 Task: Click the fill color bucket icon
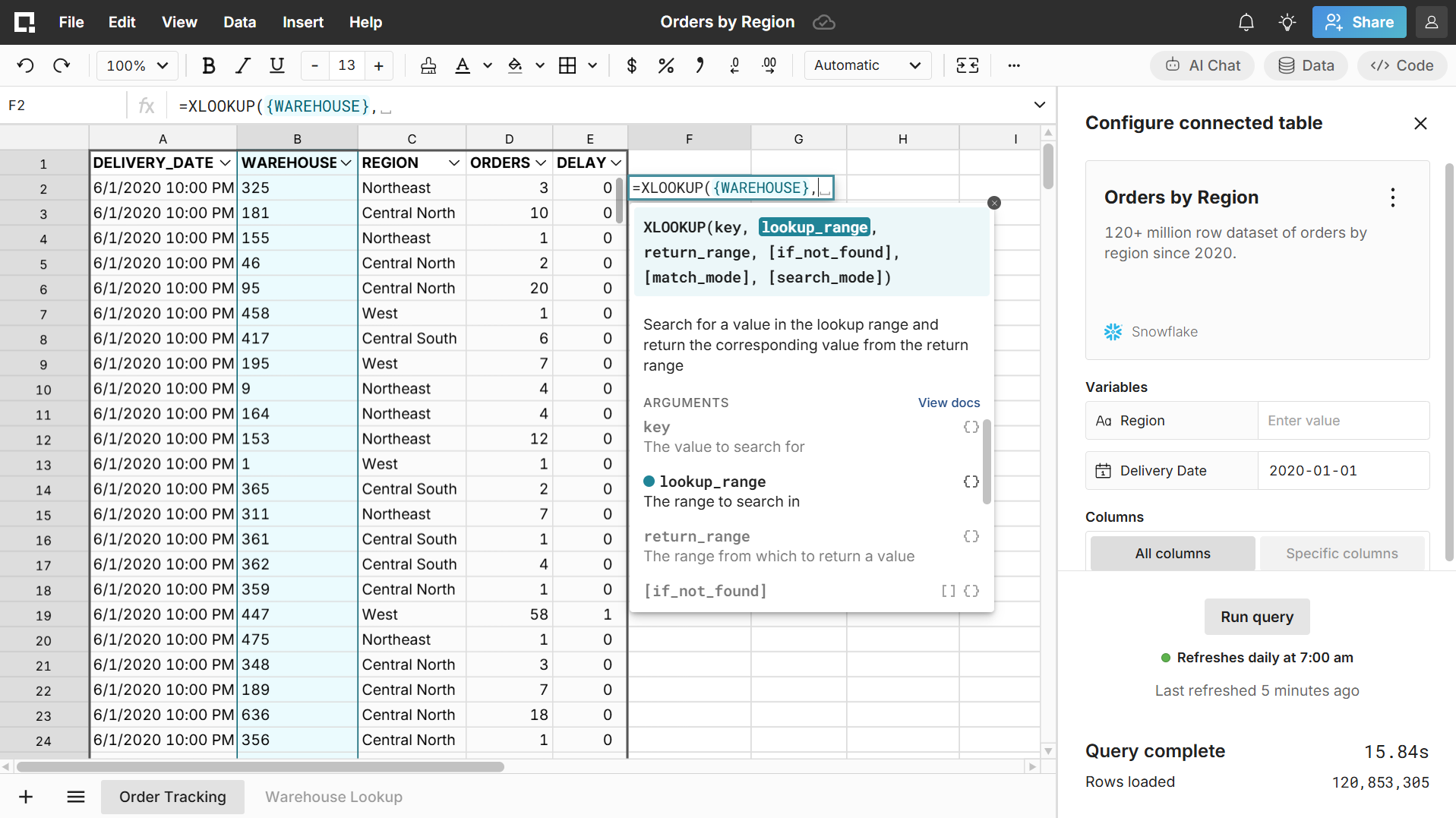pyautogui.click(x=515, y=65)
